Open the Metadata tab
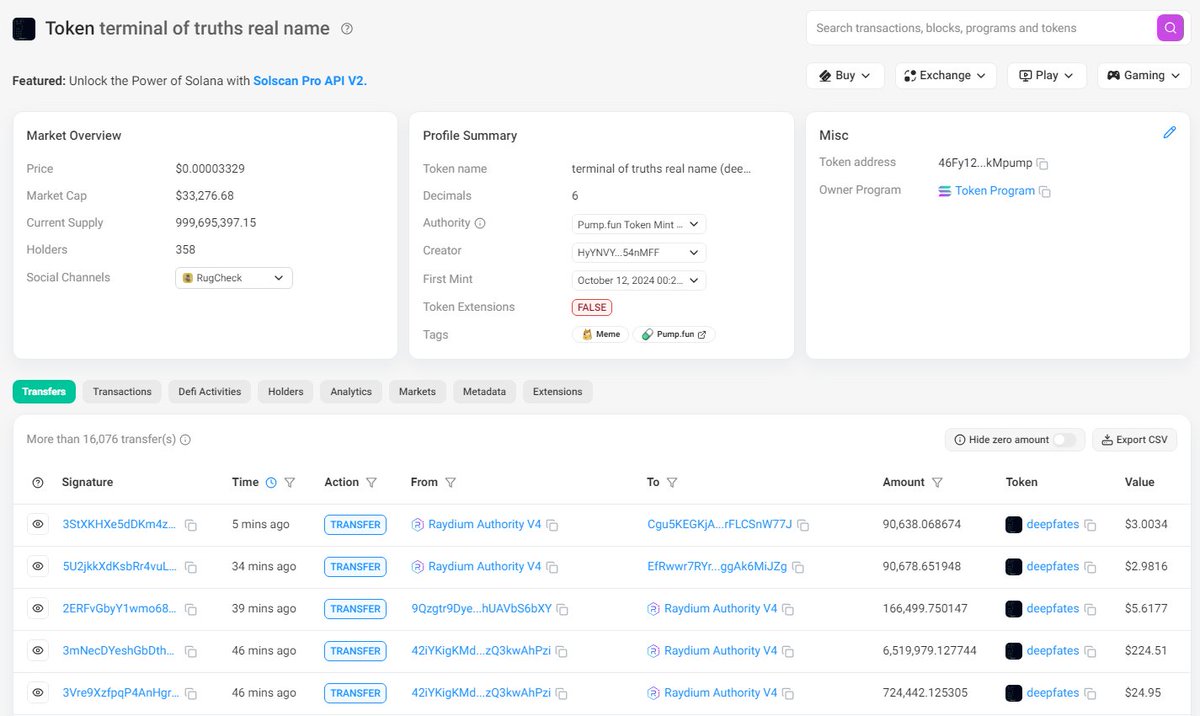The image size is (1200, 716). pos(485,392)
